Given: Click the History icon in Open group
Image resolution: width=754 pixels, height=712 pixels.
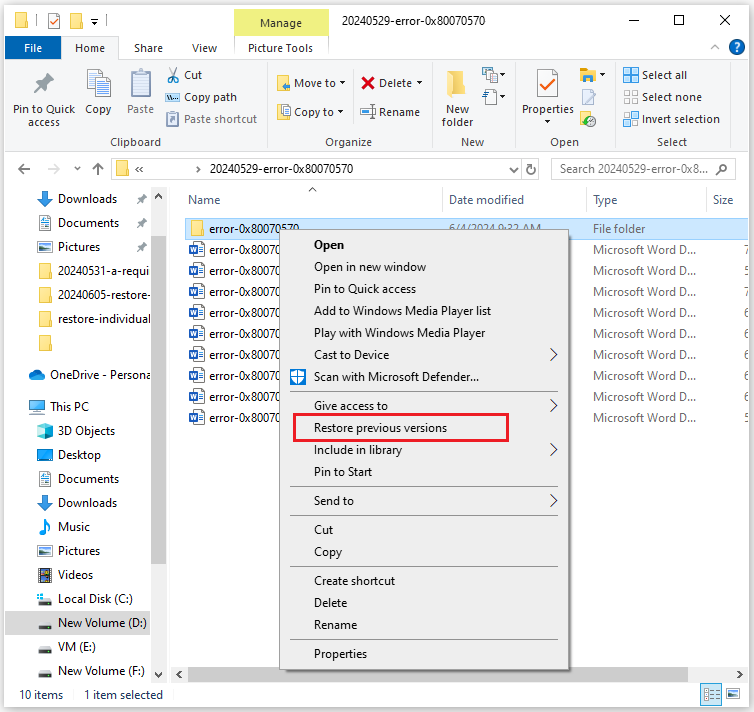Looking at the screenshot, I should [589, 119].
